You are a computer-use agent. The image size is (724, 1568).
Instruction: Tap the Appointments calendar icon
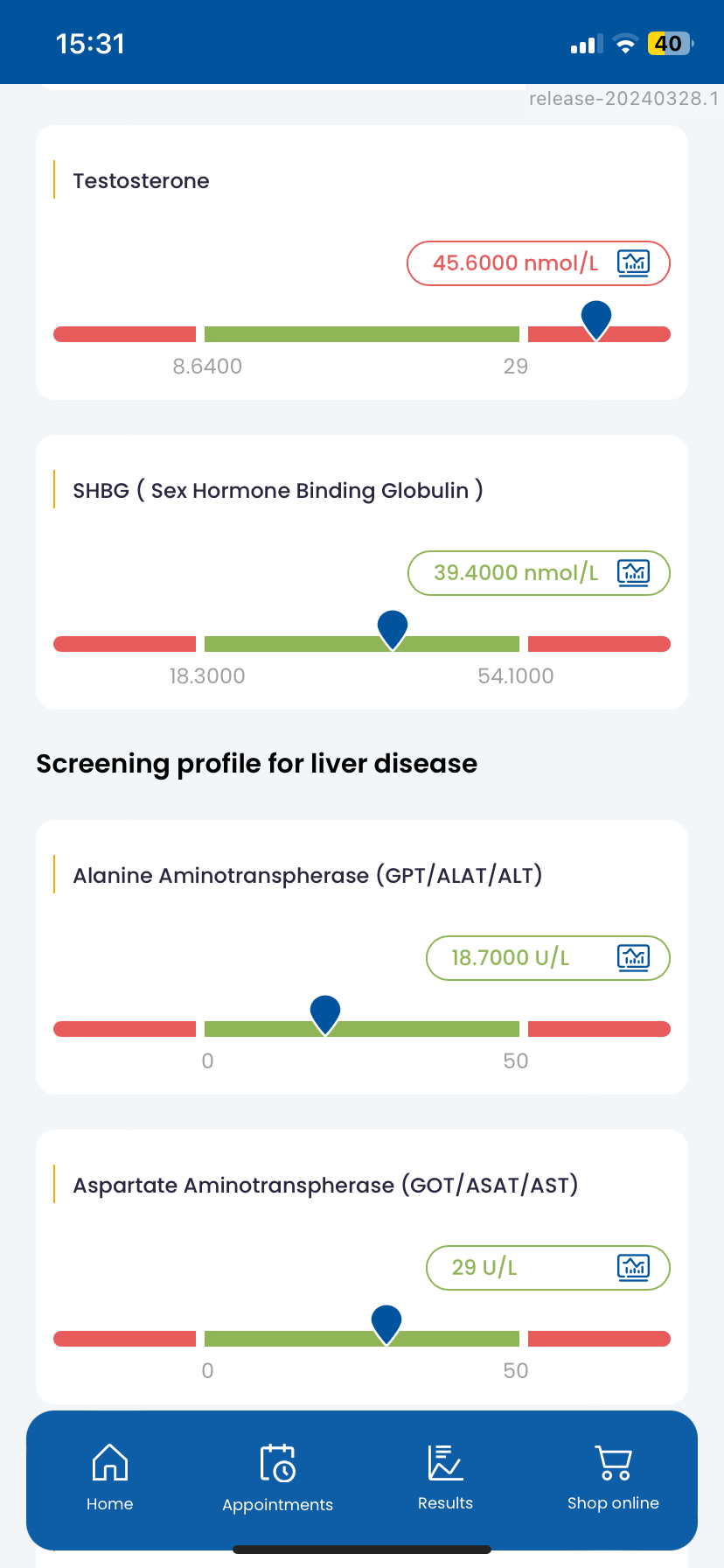(278, 1462)
